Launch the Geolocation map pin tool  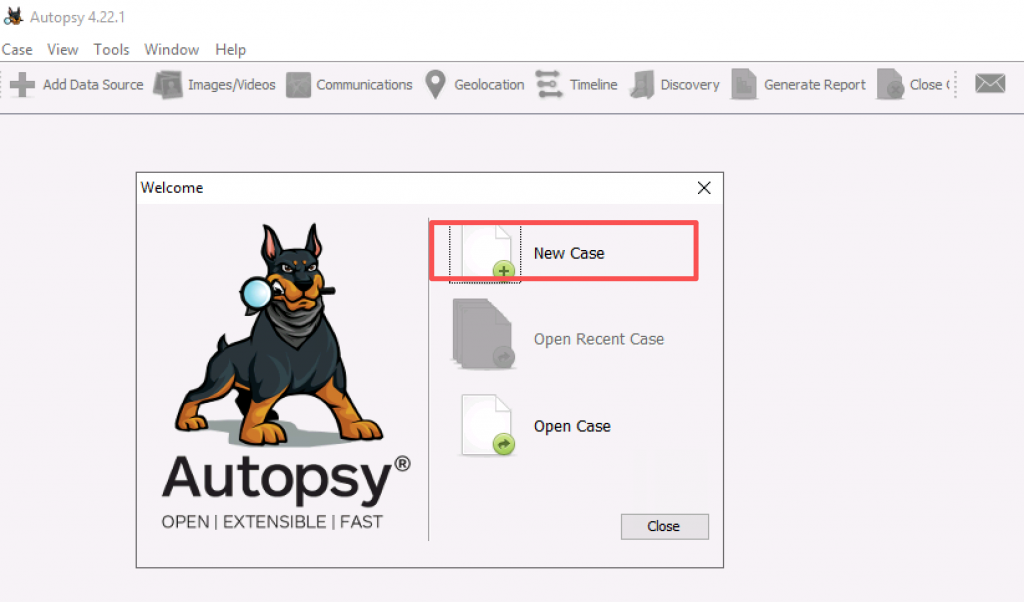(x=435, y=85)
